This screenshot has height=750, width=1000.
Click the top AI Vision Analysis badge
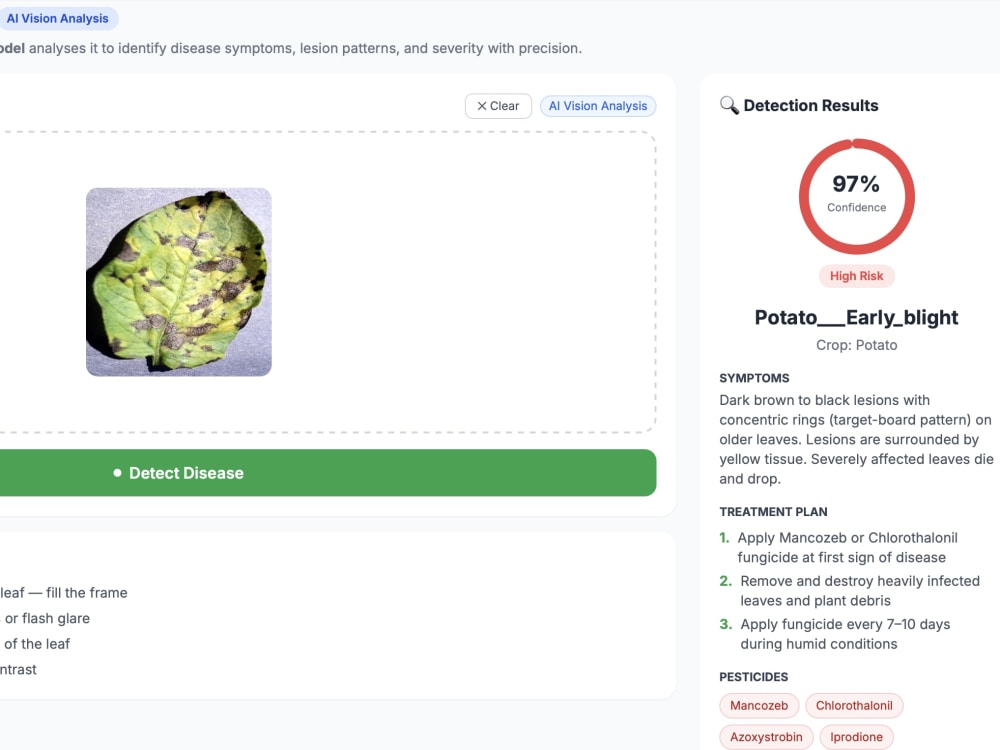tap(57, 18)
